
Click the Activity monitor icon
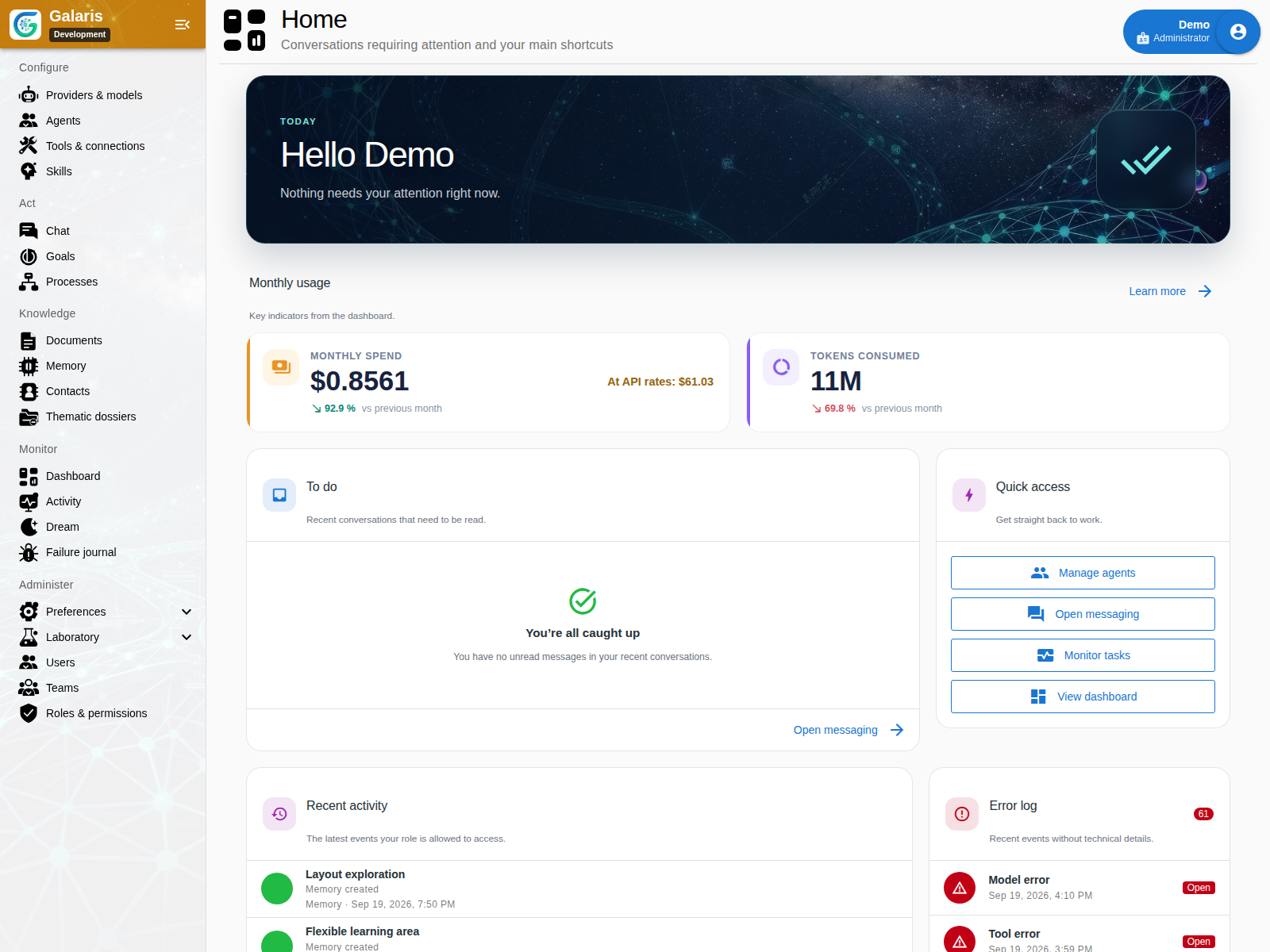[29, 501]
